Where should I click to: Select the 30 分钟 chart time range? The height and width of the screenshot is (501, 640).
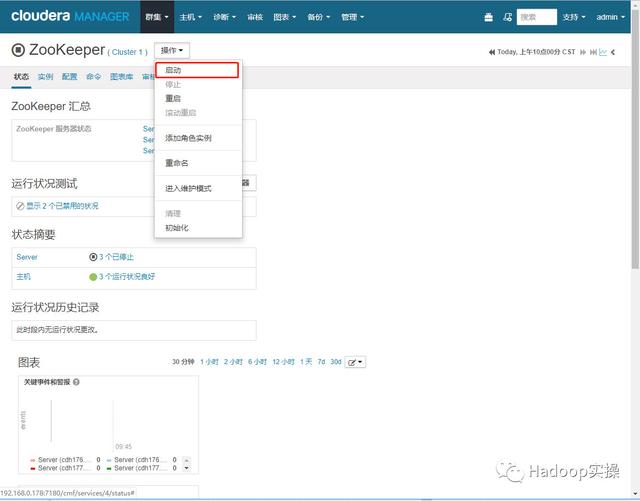pyautogui.click(x=183, y=362)
